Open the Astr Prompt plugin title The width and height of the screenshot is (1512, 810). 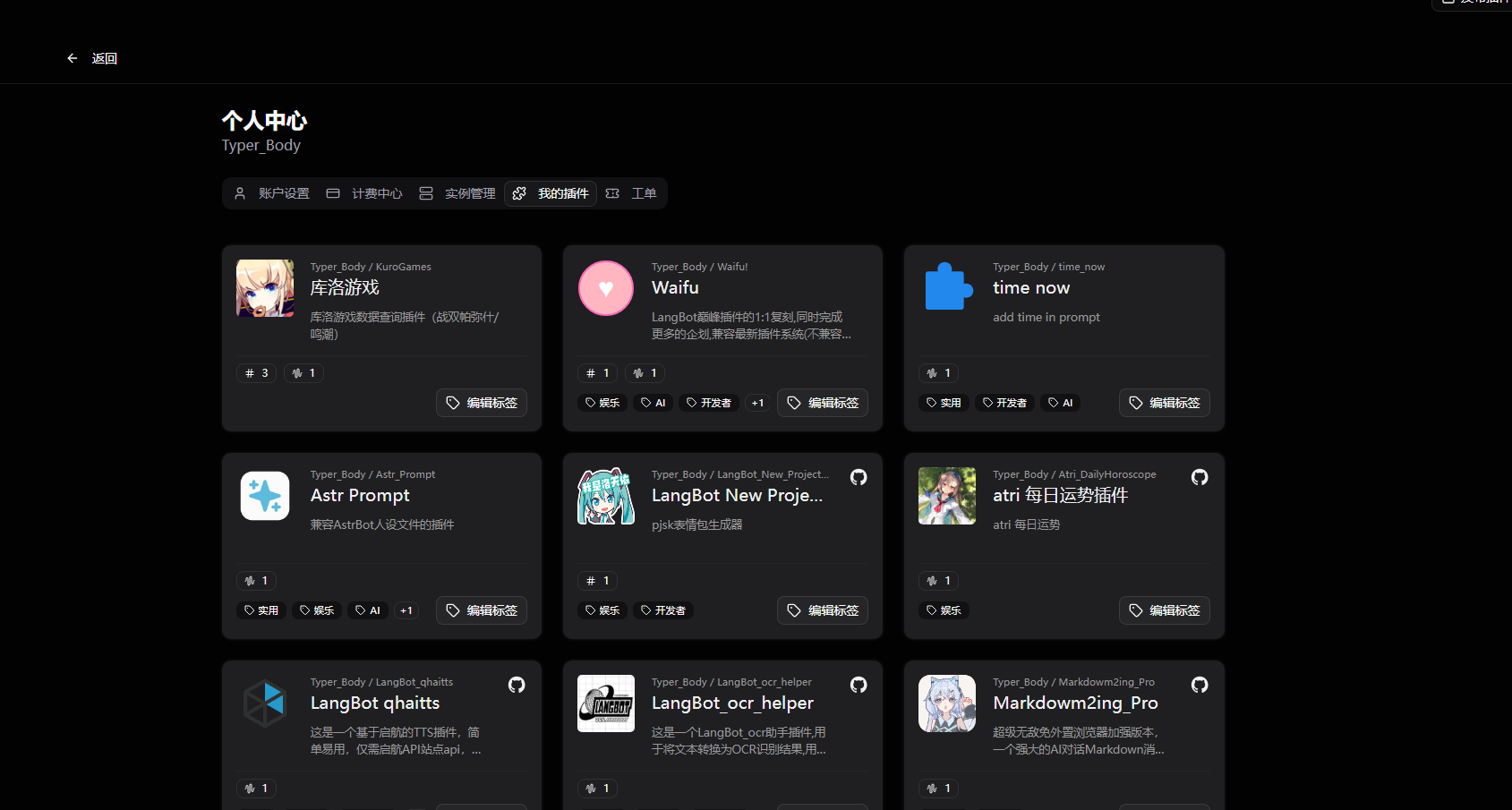(360, 495)
